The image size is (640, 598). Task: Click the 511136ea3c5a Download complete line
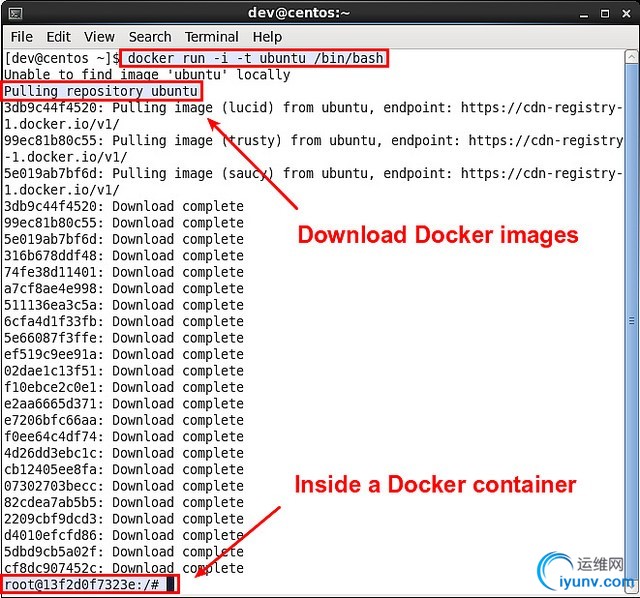click(x=124, y=305)
